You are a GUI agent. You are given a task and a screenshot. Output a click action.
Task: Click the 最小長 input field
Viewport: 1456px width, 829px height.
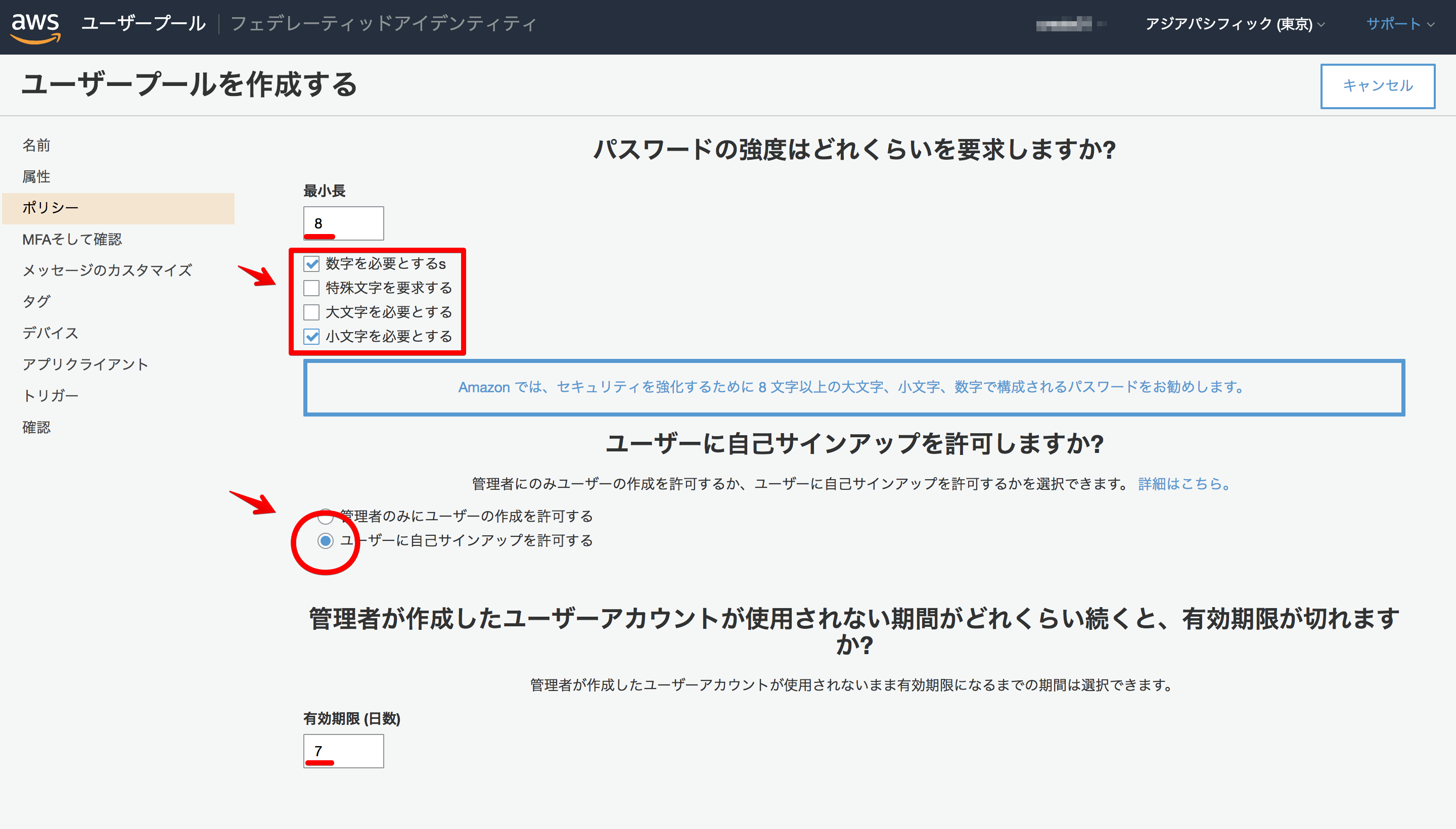(343, 223)
